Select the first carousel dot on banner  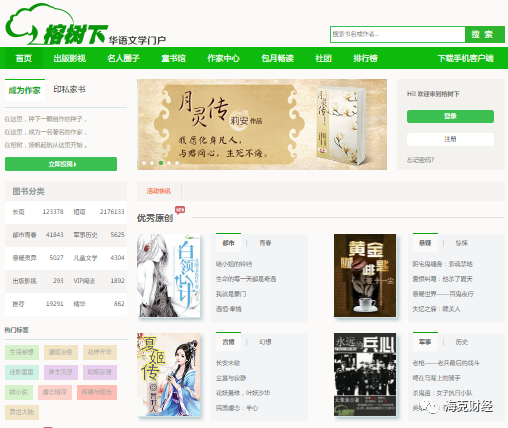coord(144,163)
